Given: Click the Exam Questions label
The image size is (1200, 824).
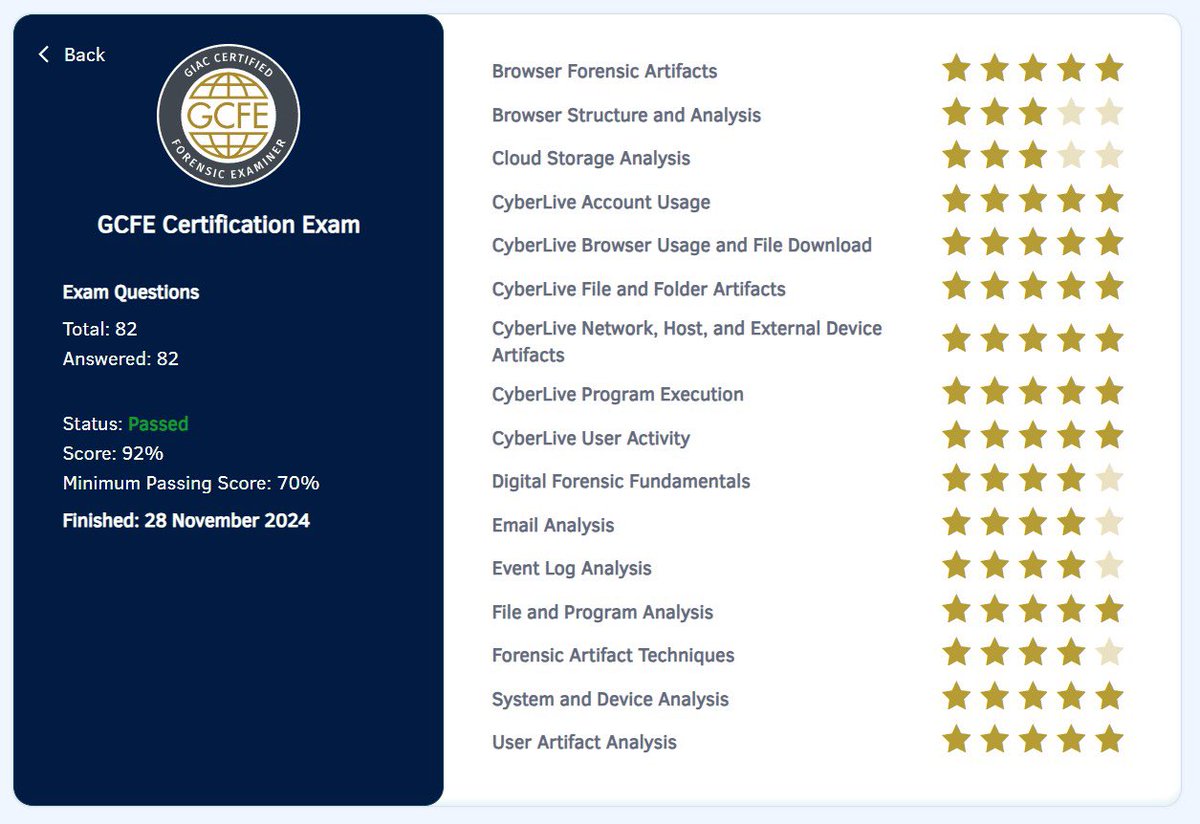Looking at the screenshot, I should pyautogui.click(x=131, y=292).
